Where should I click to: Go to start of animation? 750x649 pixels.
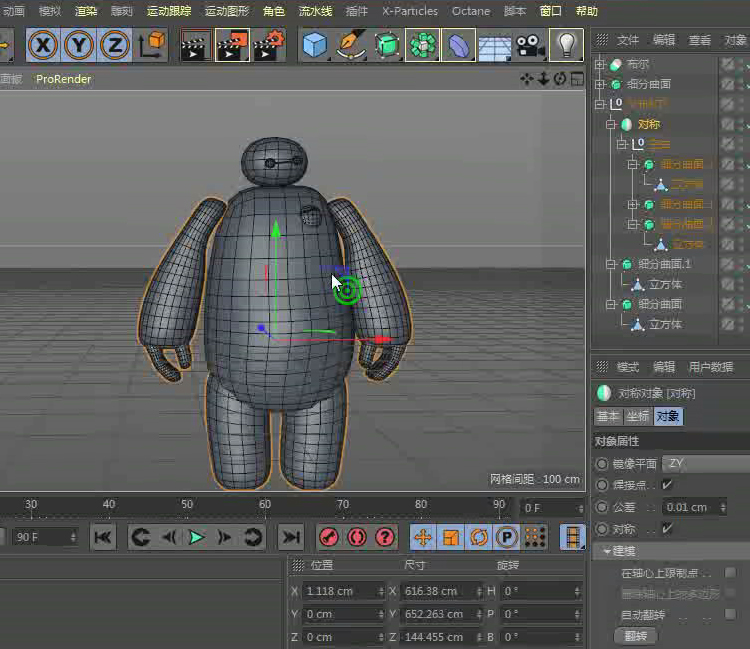(103, 538)
